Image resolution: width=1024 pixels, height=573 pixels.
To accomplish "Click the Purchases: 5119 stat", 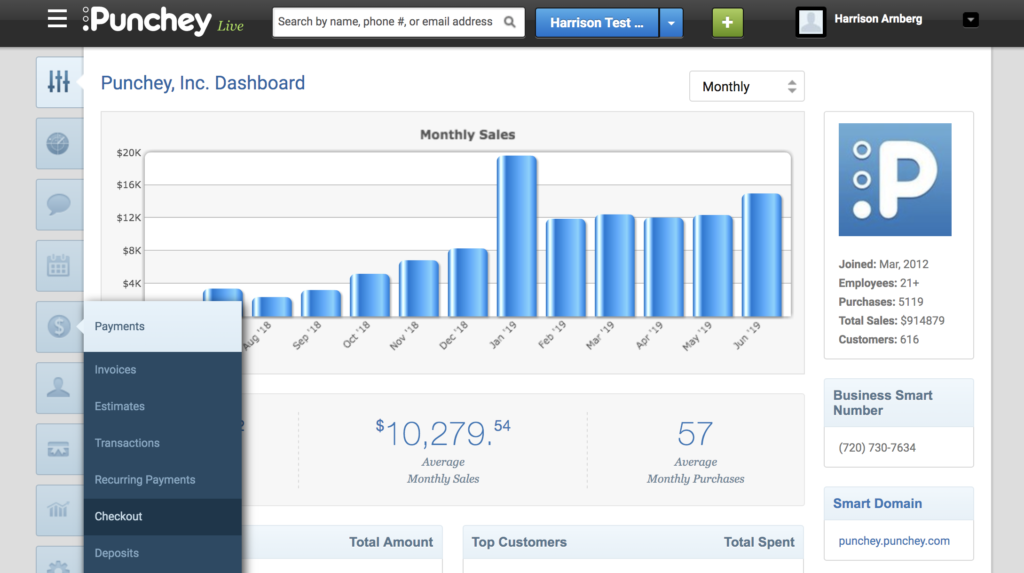I will pos(881,302).
